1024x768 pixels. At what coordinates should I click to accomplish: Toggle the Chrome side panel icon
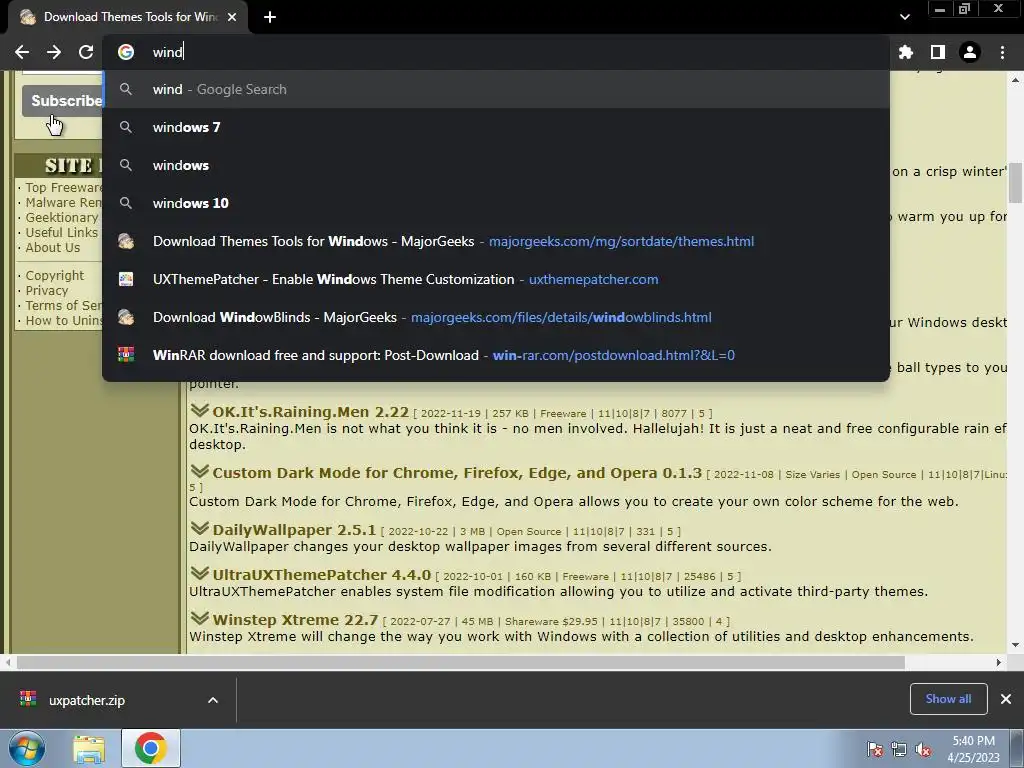pyautogui.click(x=937, y=52)
